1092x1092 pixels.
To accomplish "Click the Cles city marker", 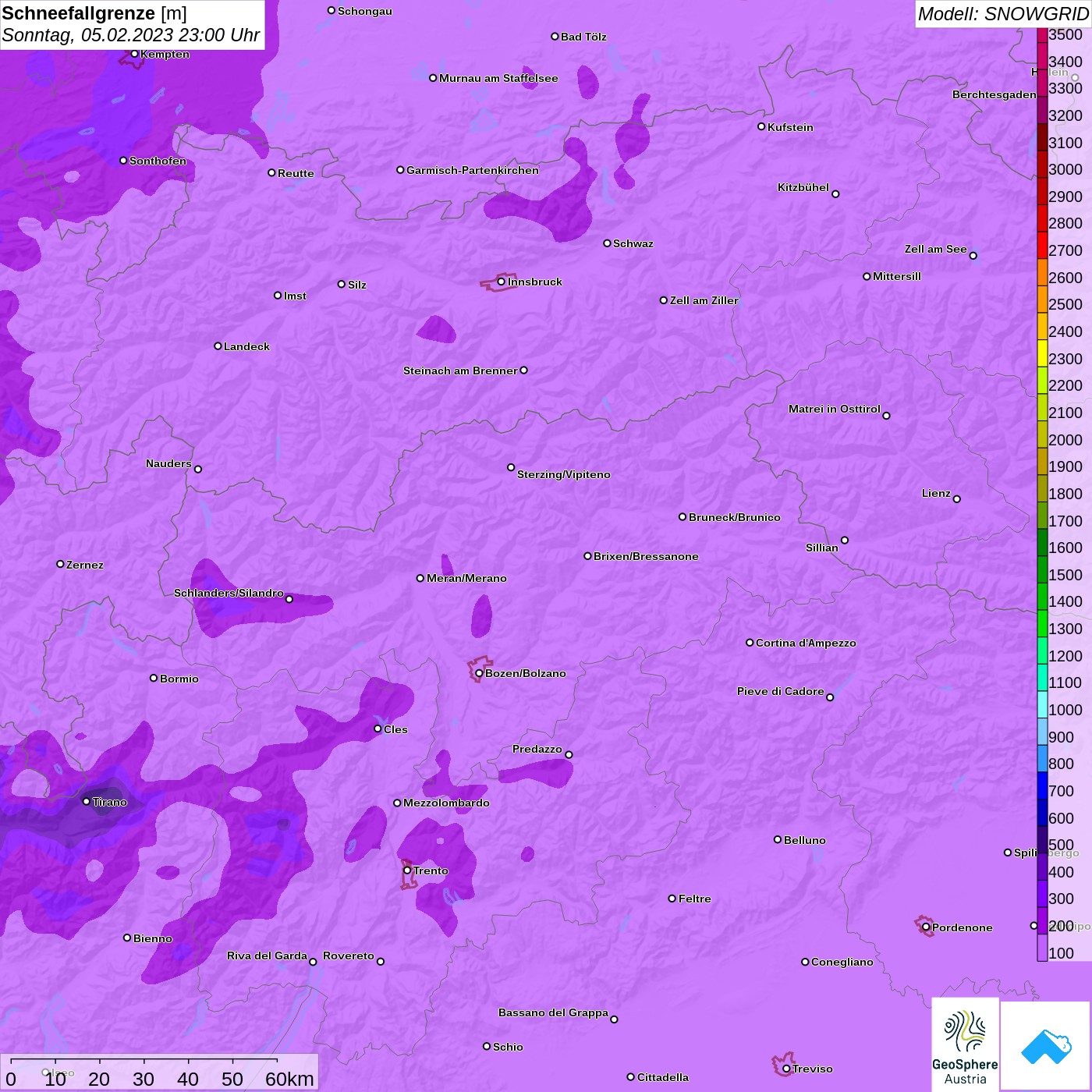I will click(378, 729).
